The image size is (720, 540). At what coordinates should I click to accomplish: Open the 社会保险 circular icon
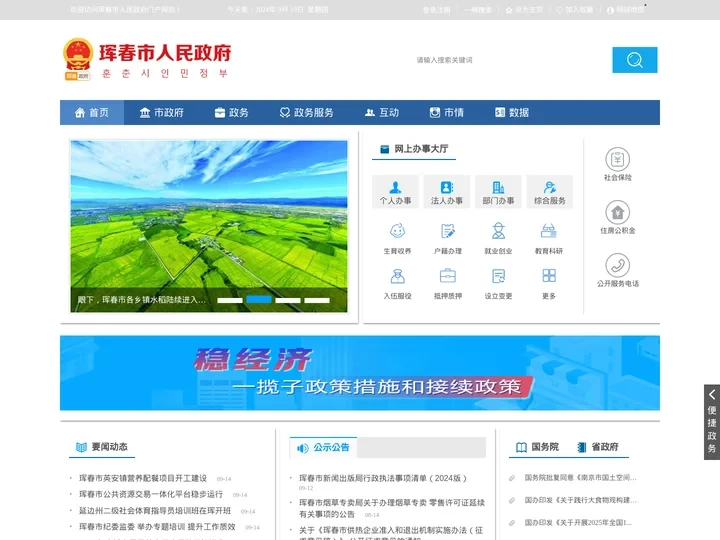618,159
